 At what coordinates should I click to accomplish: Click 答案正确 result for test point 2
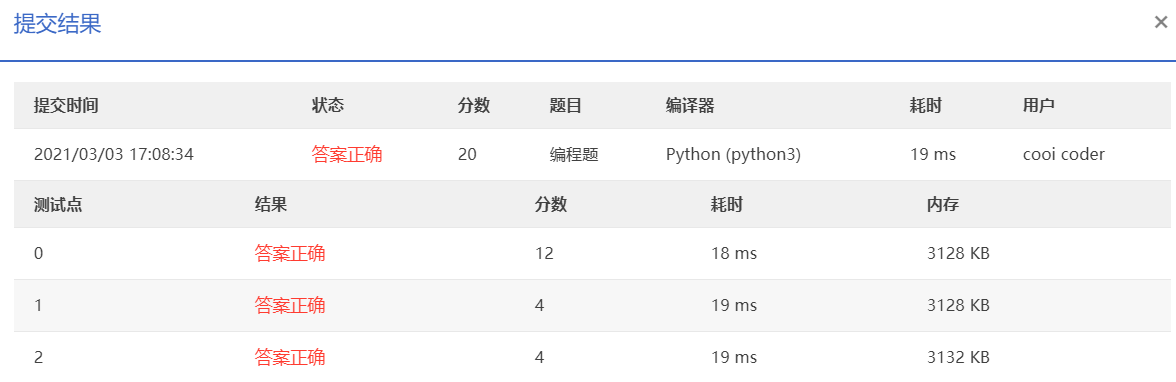pyautogui.click(x=290, y=357)
